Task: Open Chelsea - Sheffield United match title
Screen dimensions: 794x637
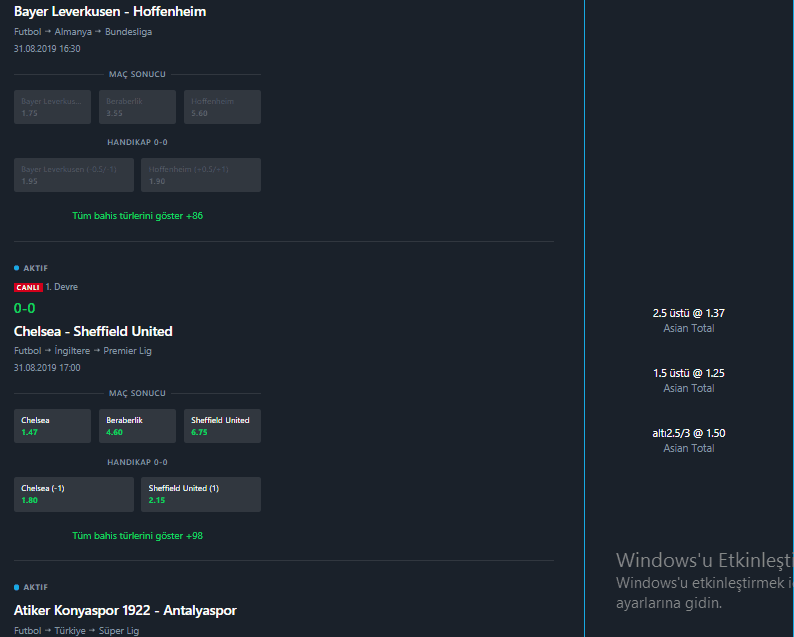Action: pyautogui.click(x=93, y=331)
